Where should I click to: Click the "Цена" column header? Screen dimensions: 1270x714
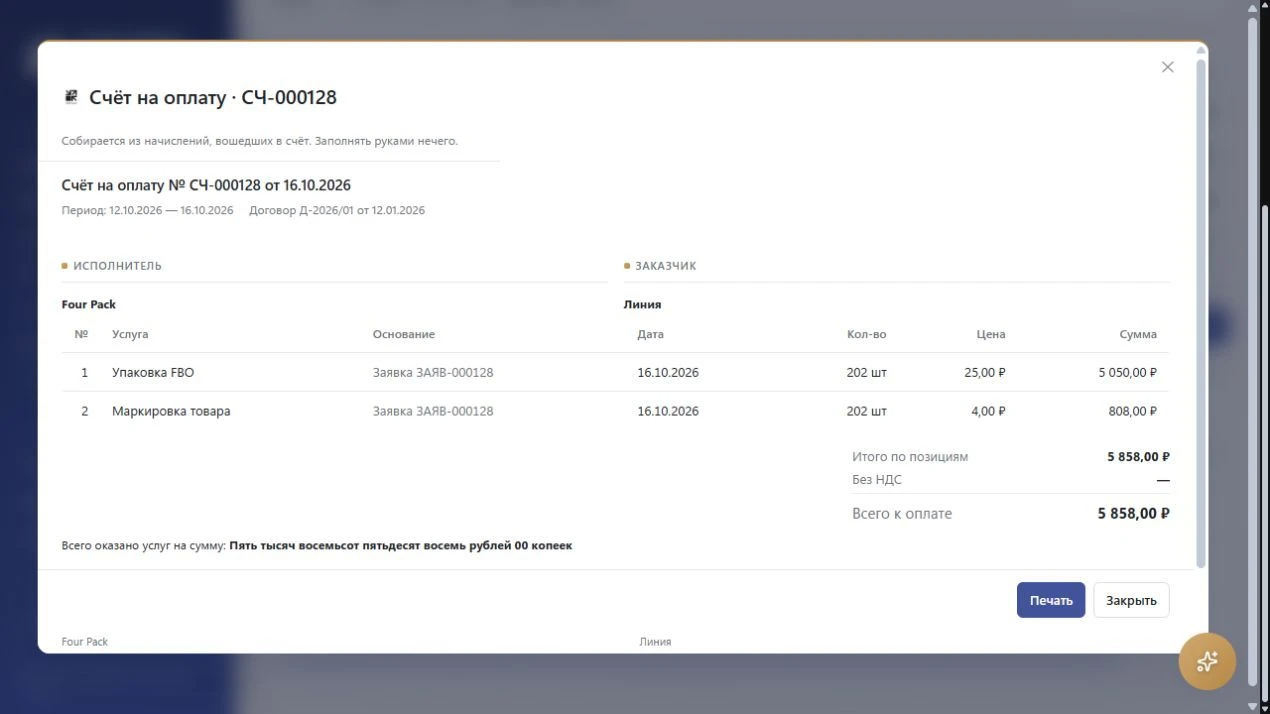pyautogui.click(x=991, y=334)
